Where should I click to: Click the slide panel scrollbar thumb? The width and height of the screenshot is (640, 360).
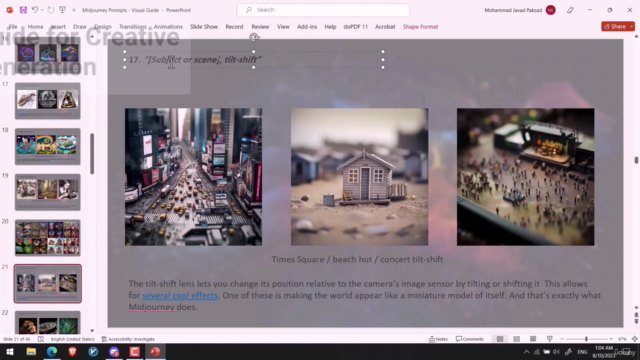tap(92, 153)
